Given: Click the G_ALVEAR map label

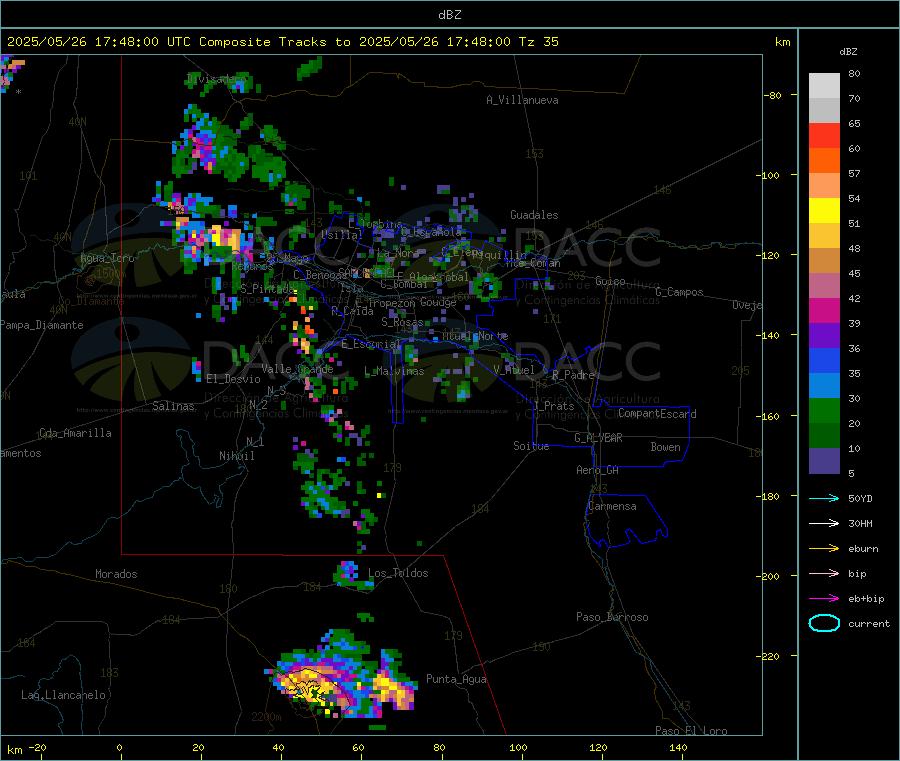Looking at the screenshot, I should 598,438.
